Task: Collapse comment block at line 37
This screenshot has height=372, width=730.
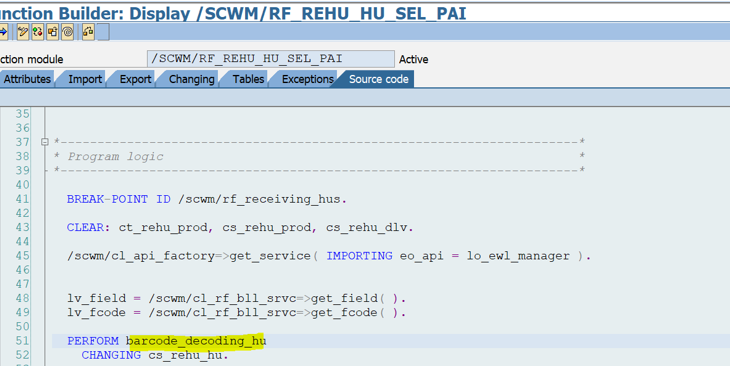Action: pos(45,142)
